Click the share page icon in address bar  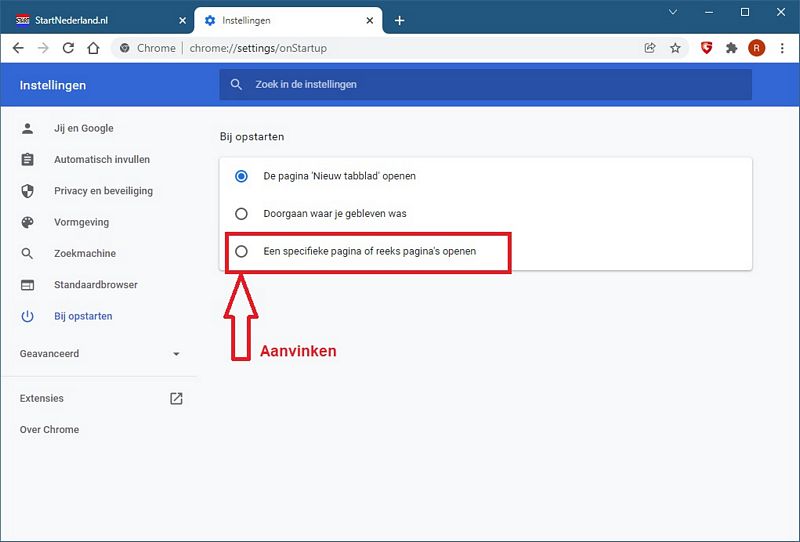tap(650, 48)
